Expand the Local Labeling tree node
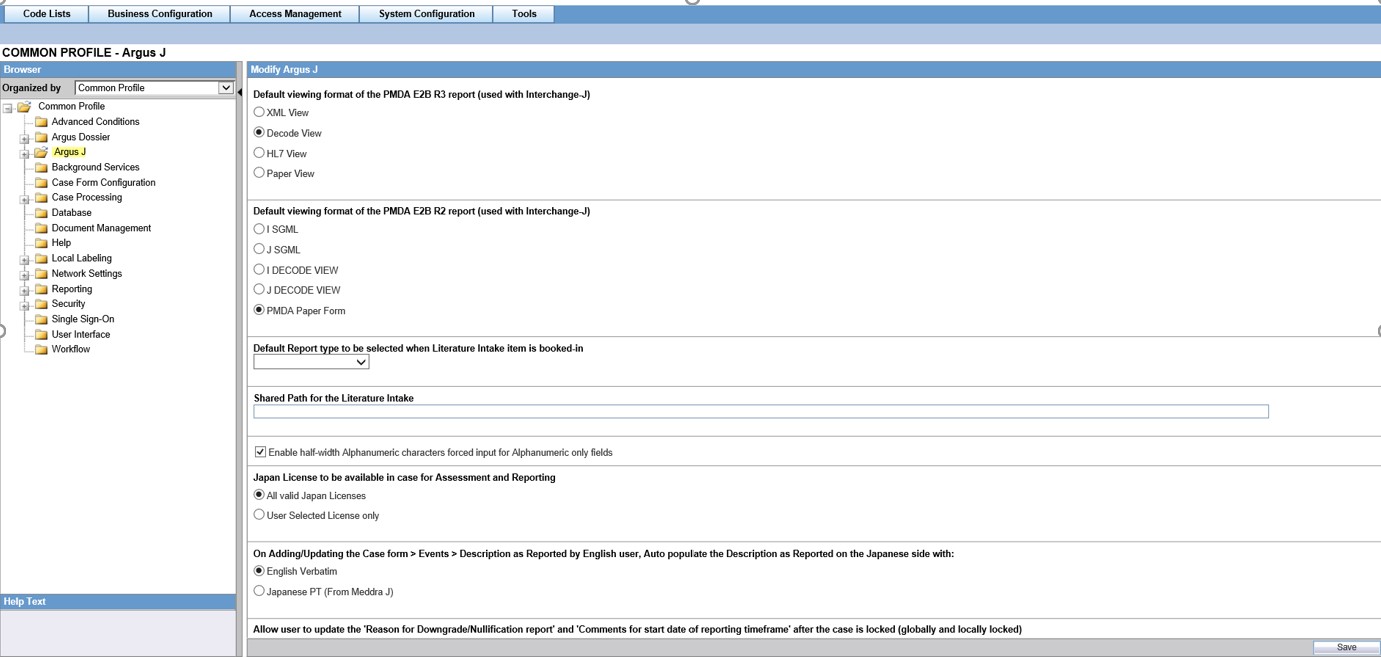Screen dimensions: 1381x657 (25, 260)
